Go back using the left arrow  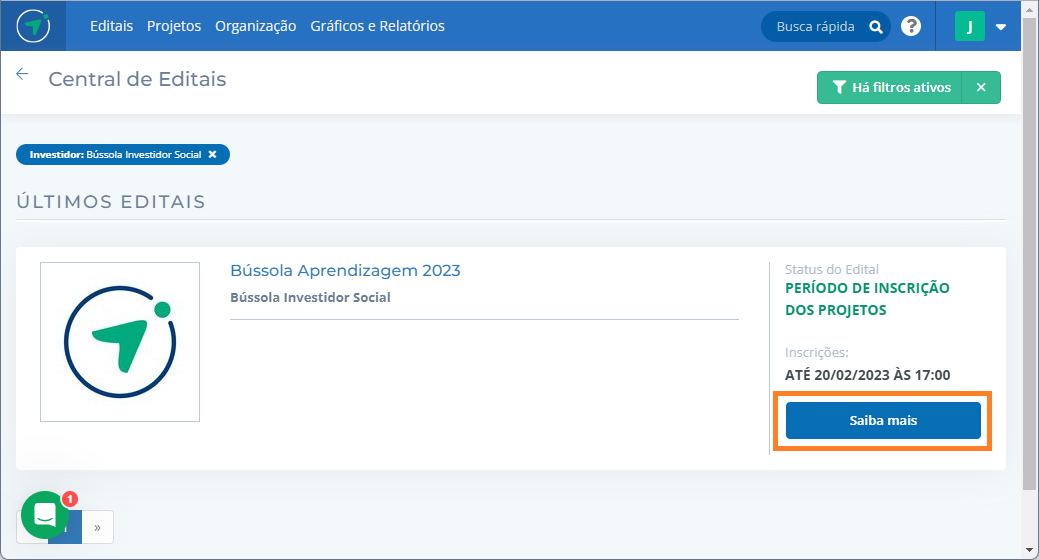(x=23, y=74)
